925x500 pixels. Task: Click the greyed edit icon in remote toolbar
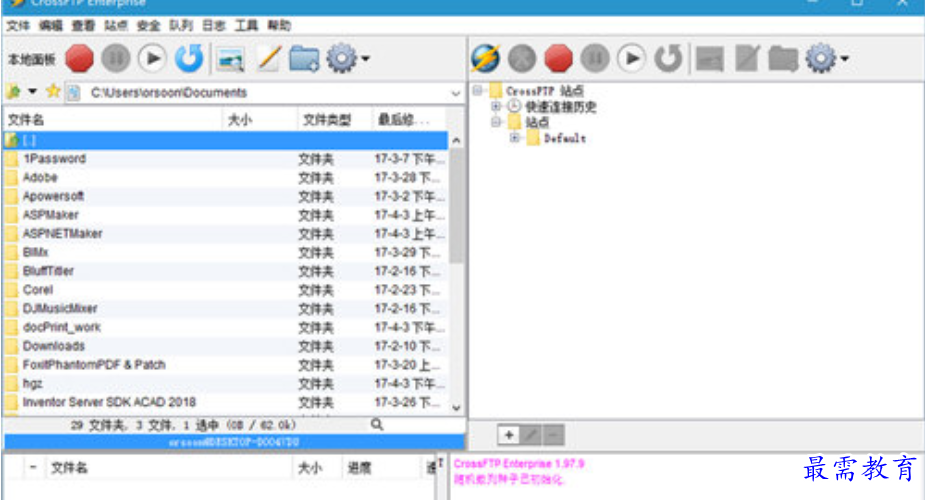coord(747,58)
